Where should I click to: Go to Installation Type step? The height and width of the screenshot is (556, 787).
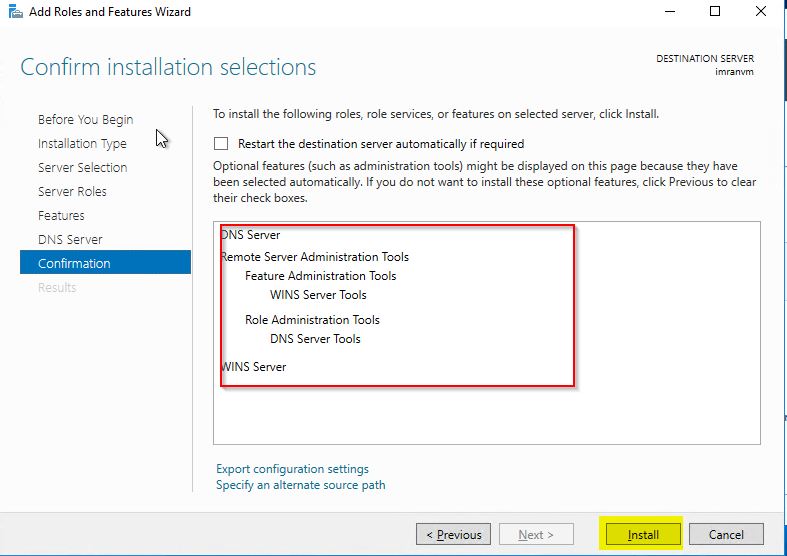pos(82,143)
